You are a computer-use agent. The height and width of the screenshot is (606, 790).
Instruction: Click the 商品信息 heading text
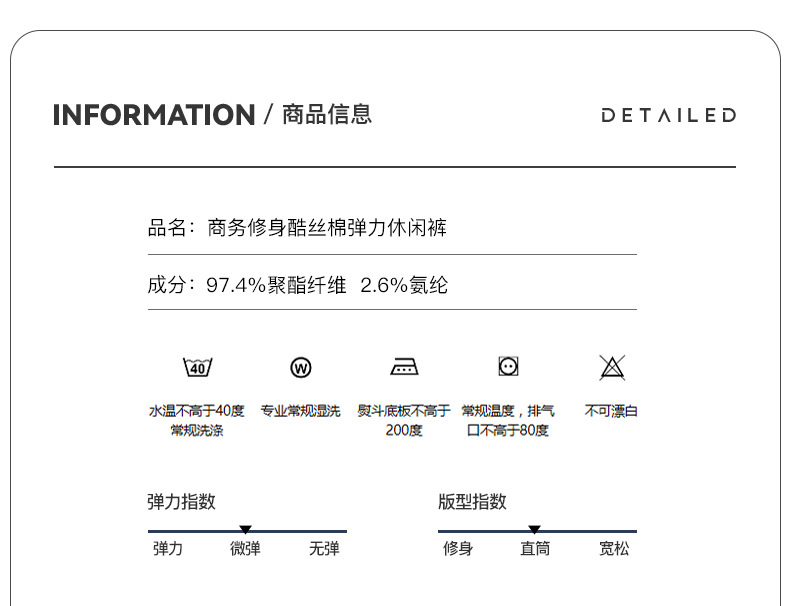(327, 114)
